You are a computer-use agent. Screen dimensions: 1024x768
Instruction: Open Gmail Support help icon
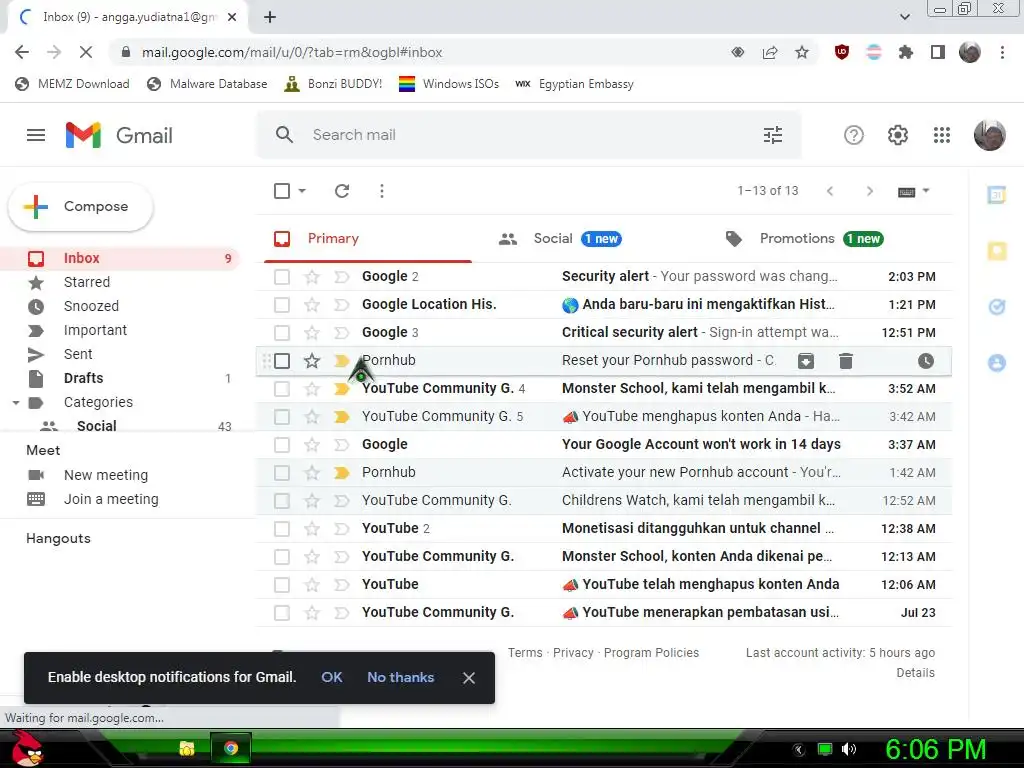coord(854,135)
